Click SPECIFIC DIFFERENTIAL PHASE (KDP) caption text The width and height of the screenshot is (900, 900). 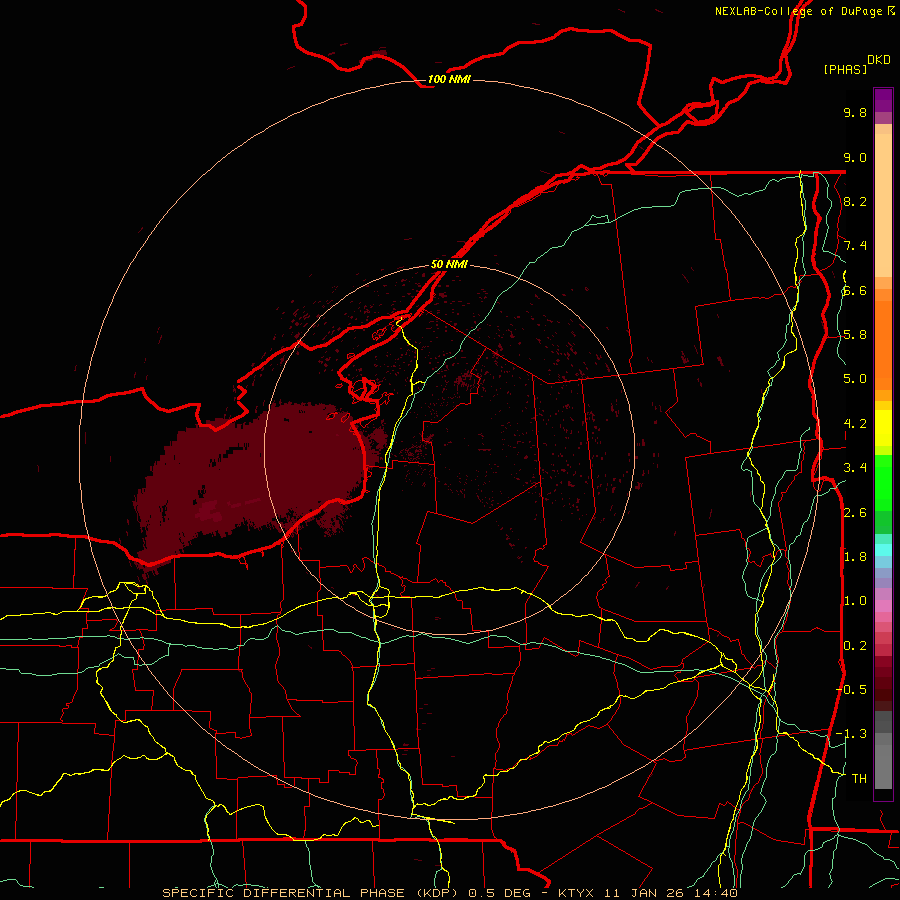311,893
